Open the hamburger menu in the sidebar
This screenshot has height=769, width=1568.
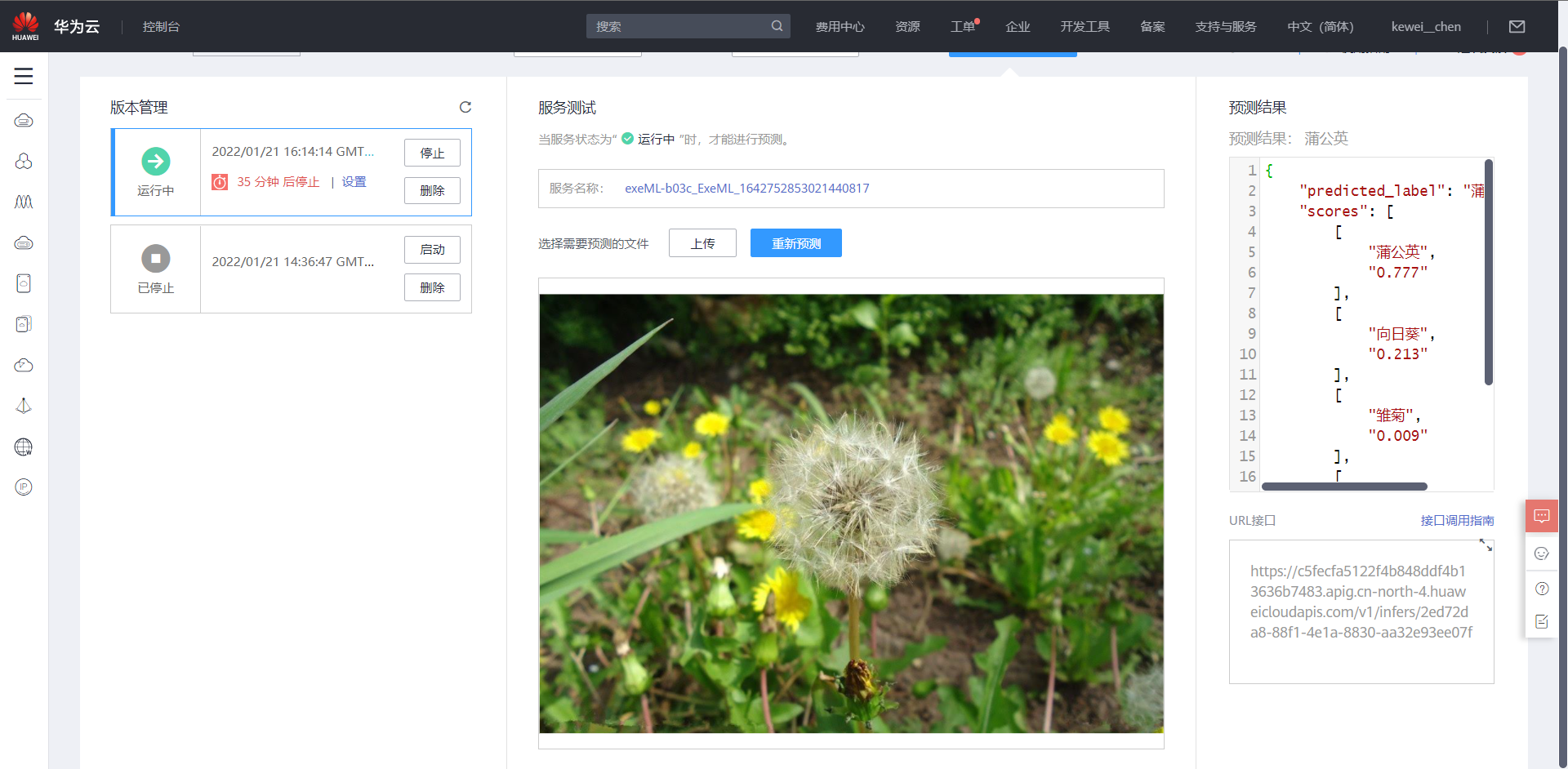coord(24,77)
